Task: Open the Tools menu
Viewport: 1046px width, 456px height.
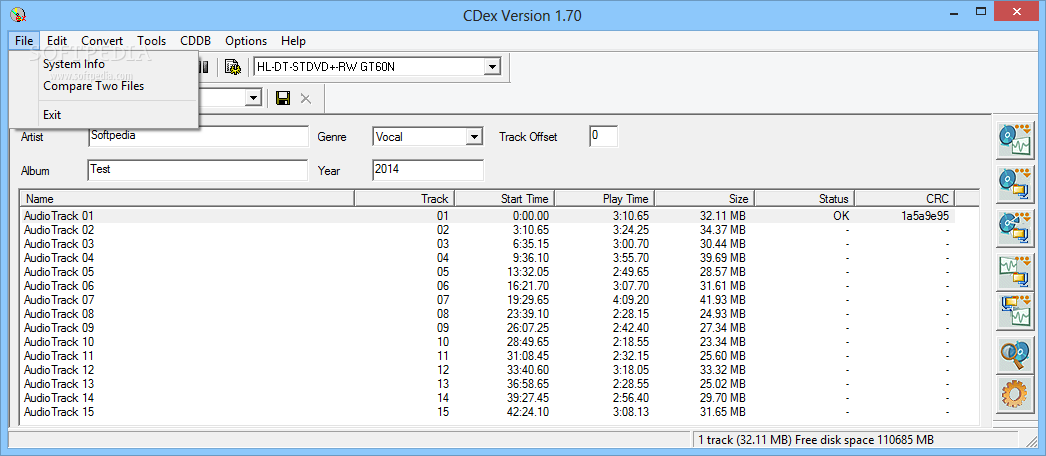Action: pos(151,41)
